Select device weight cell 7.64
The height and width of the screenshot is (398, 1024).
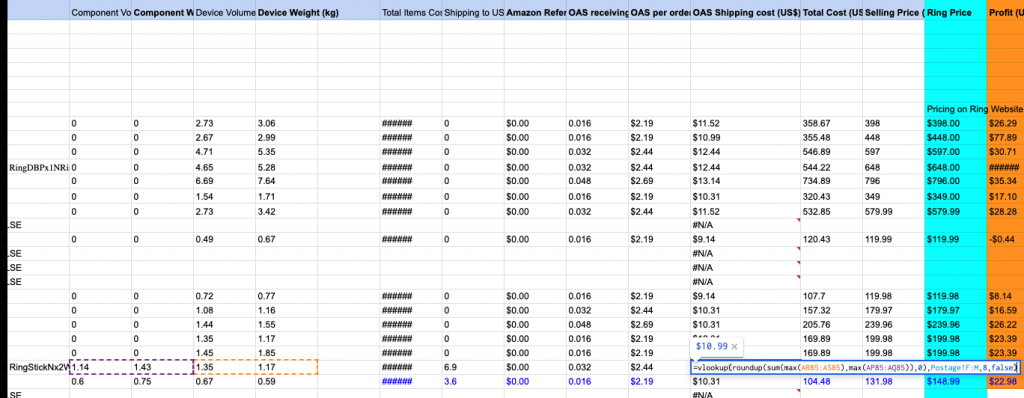pyautogui.click(x=286, y=180)
